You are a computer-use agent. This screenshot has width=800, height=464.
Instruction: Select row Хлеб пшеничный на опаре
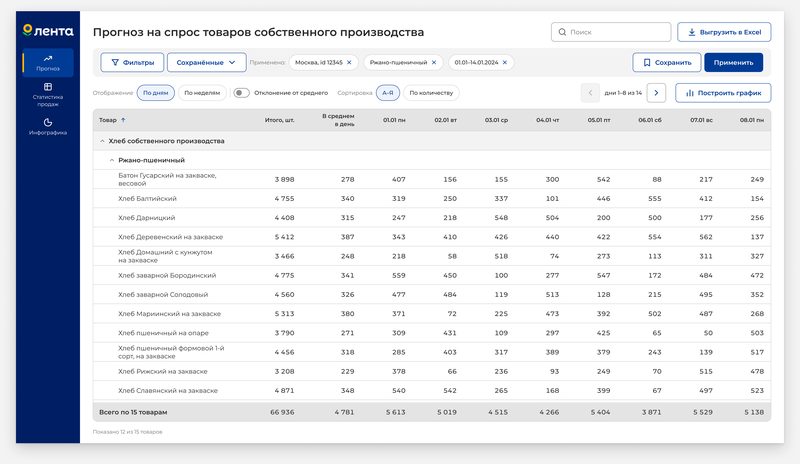432,333
